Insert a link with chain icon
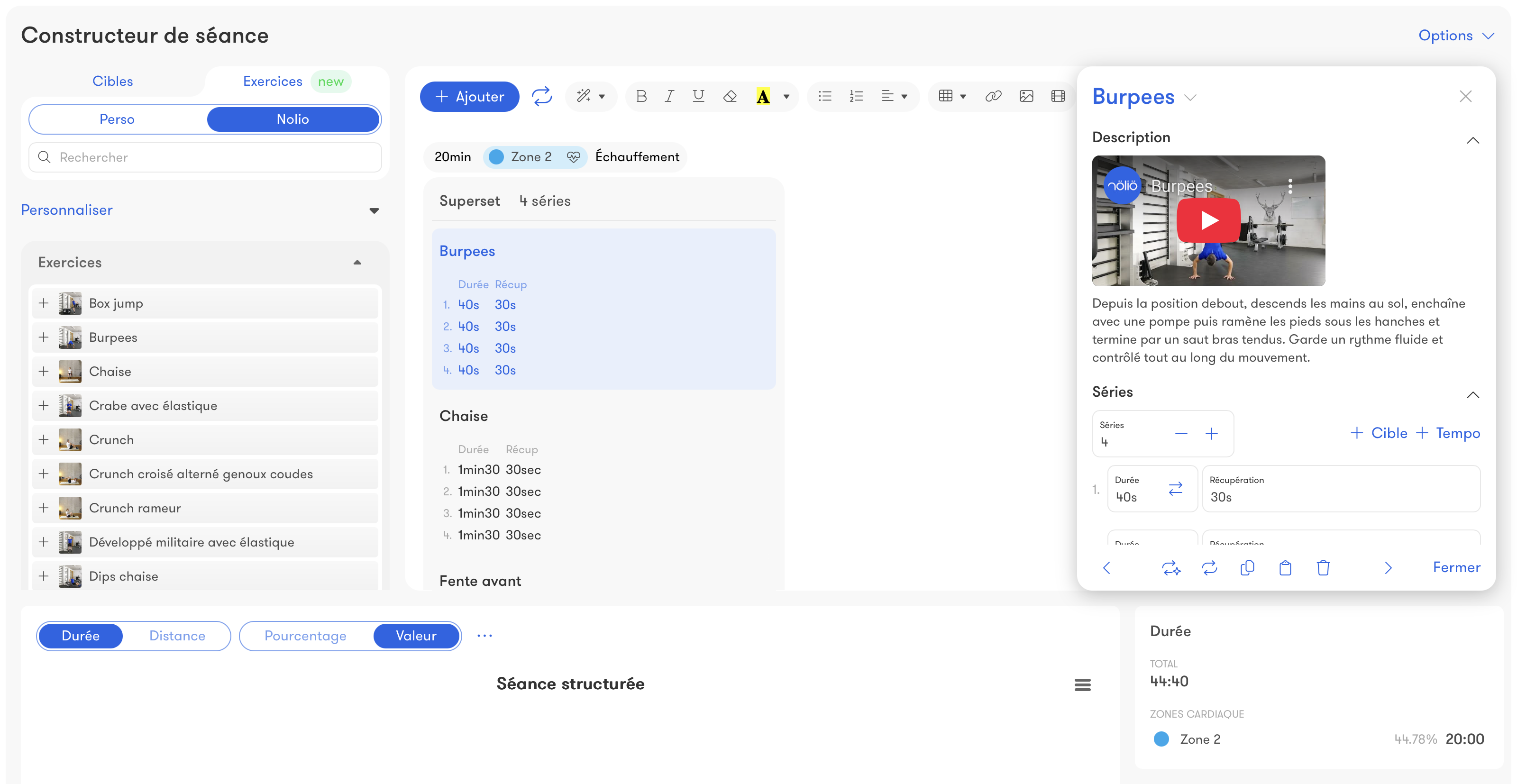The width and height of the screenshot is (1517, 784). [x=993, y=96]
